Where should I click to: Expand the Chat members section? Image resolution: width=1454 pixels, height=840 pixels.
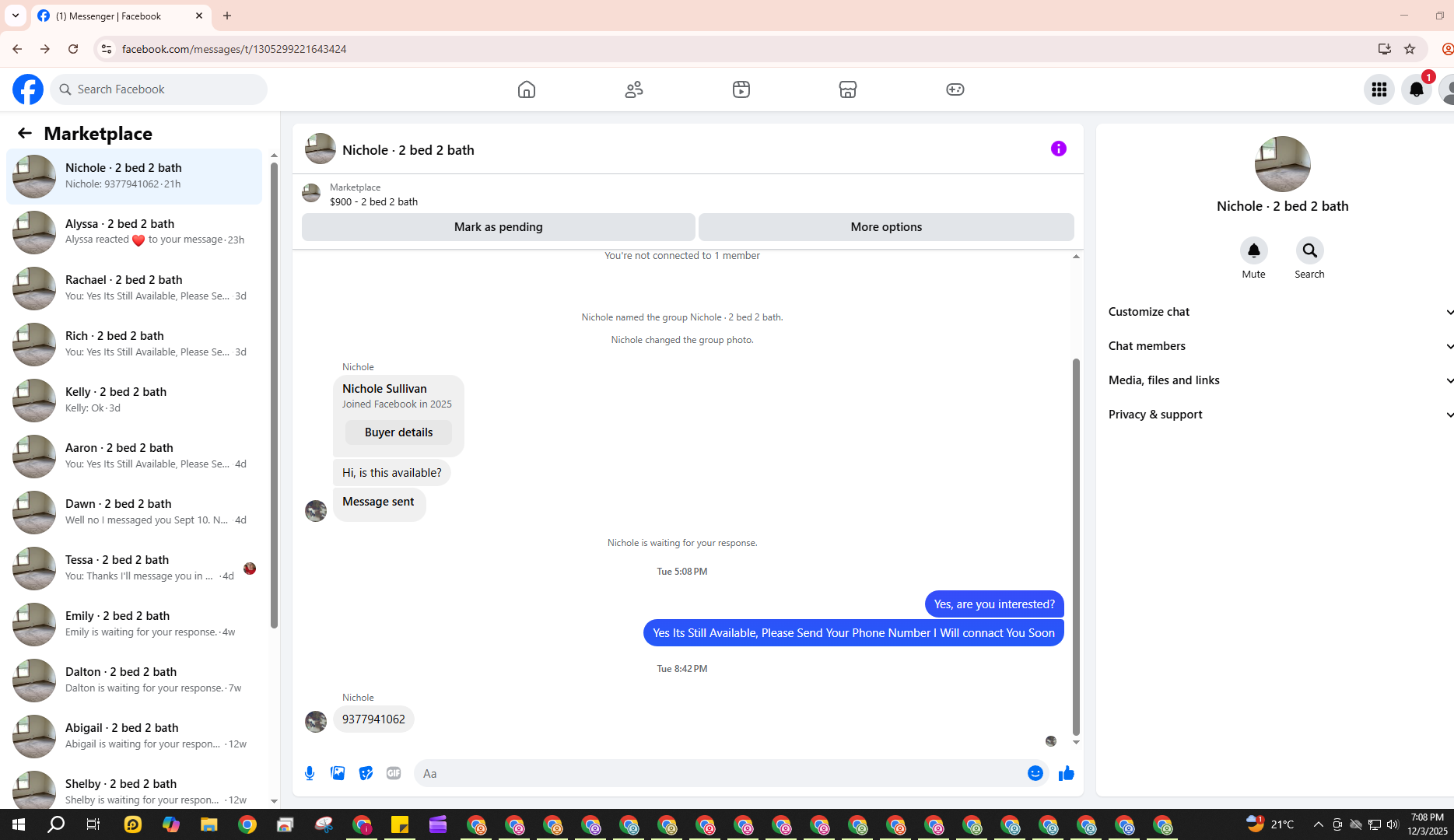1280,346
